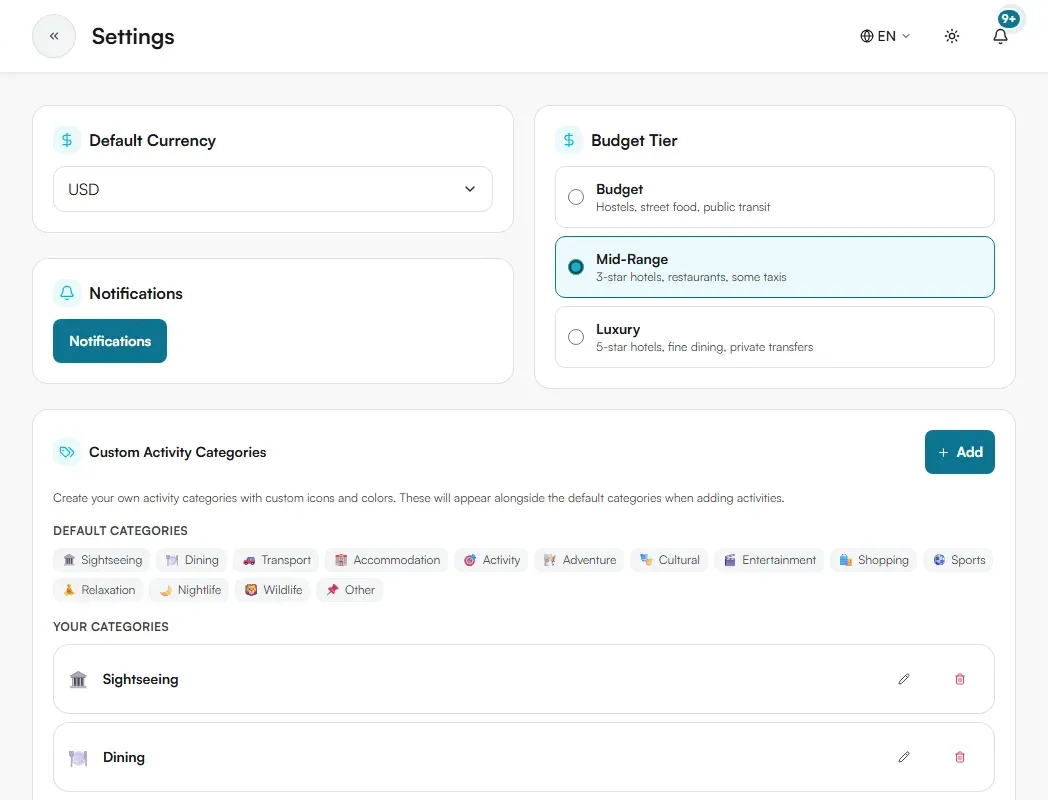Click the Activity category chip
The width and height of the screenshot is (1048, 800).
coord(491,560)
